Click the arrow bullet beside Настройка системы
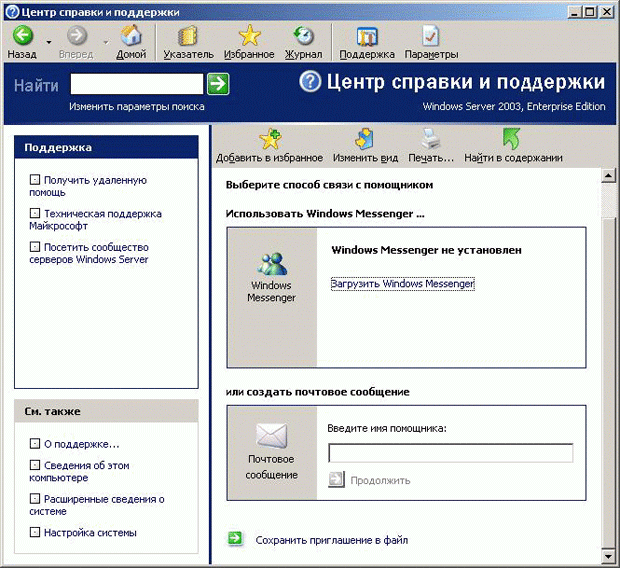Screen dimensions: 620x568 (35, 532)
